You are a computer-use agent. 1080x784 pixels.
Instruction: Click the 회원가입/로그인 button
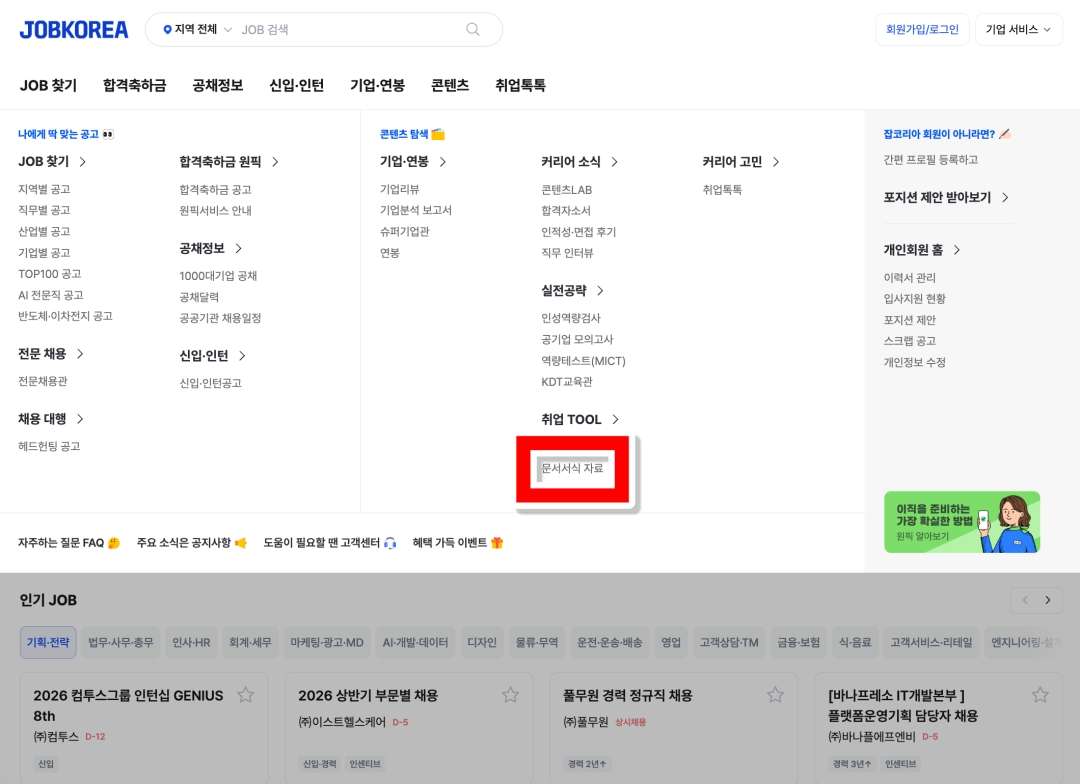(x=922, y=30)
